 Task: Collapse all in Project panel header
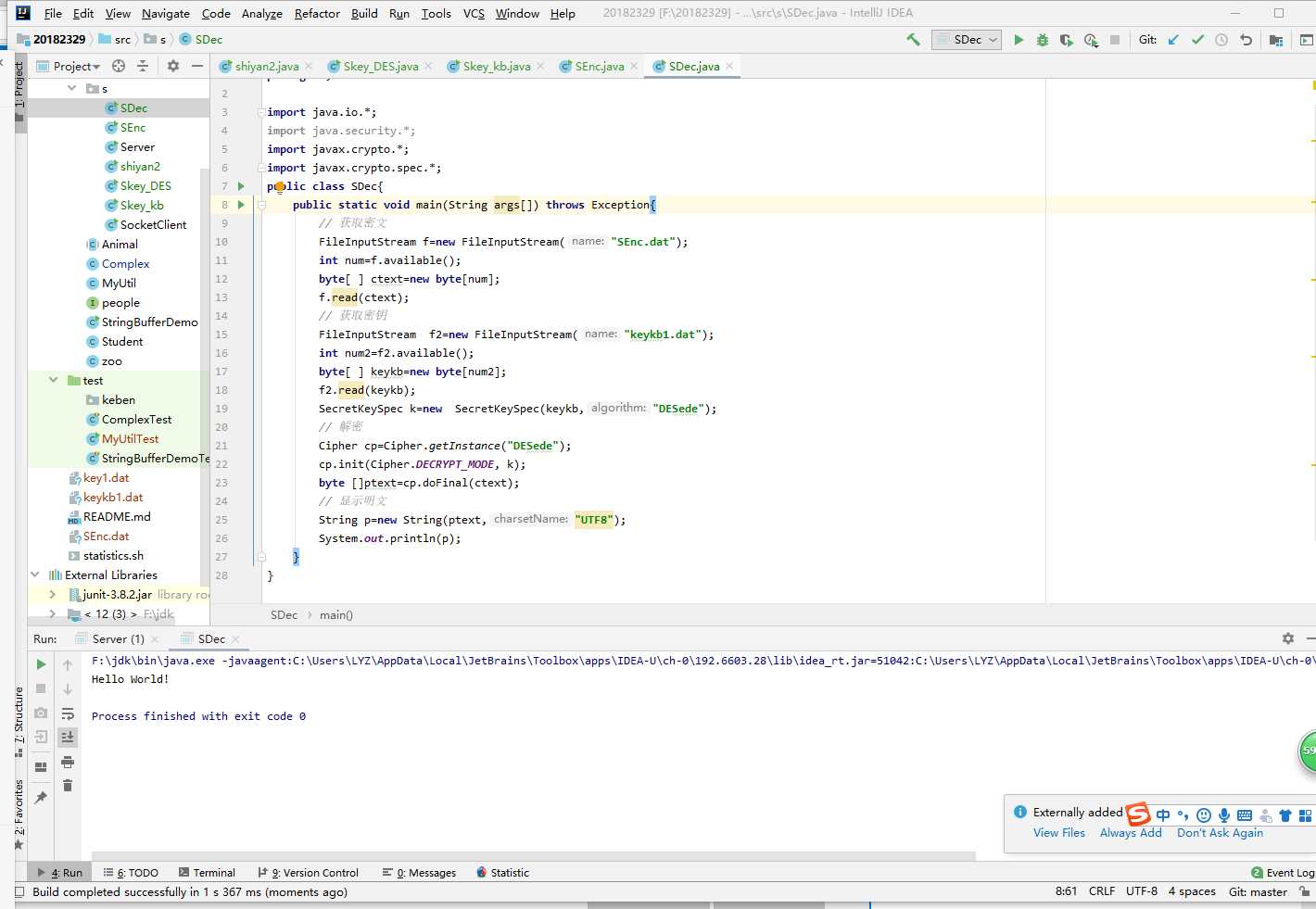tap(143, 66)
